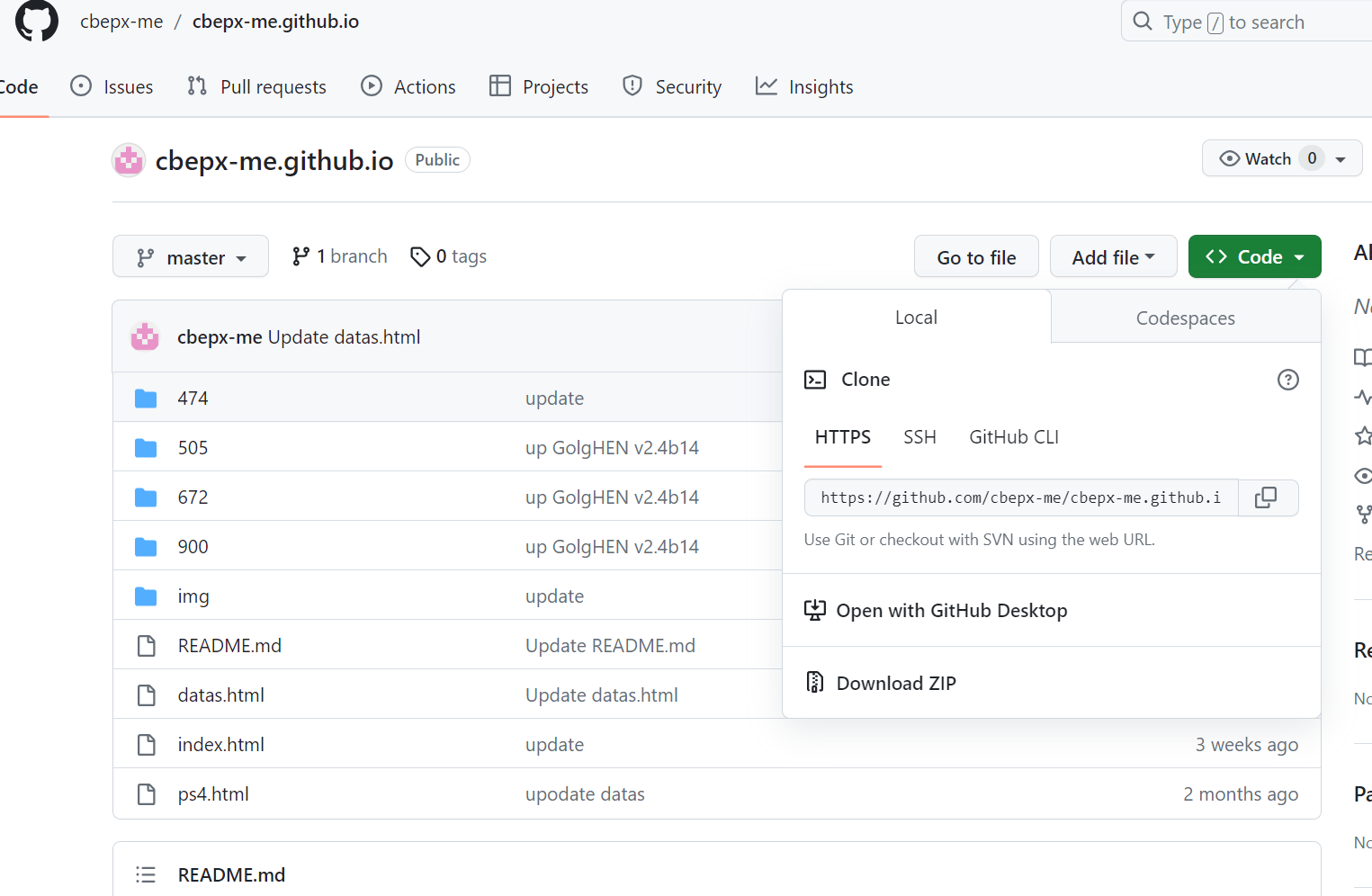Click the repository title cbepx-me.github.io heading
The image size is (1372, 896).
tap(274, 160)
